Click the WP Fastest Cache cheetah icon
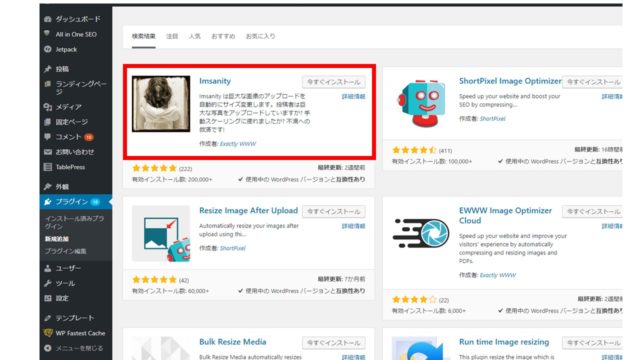640x360 pixels. coord(48,333)
